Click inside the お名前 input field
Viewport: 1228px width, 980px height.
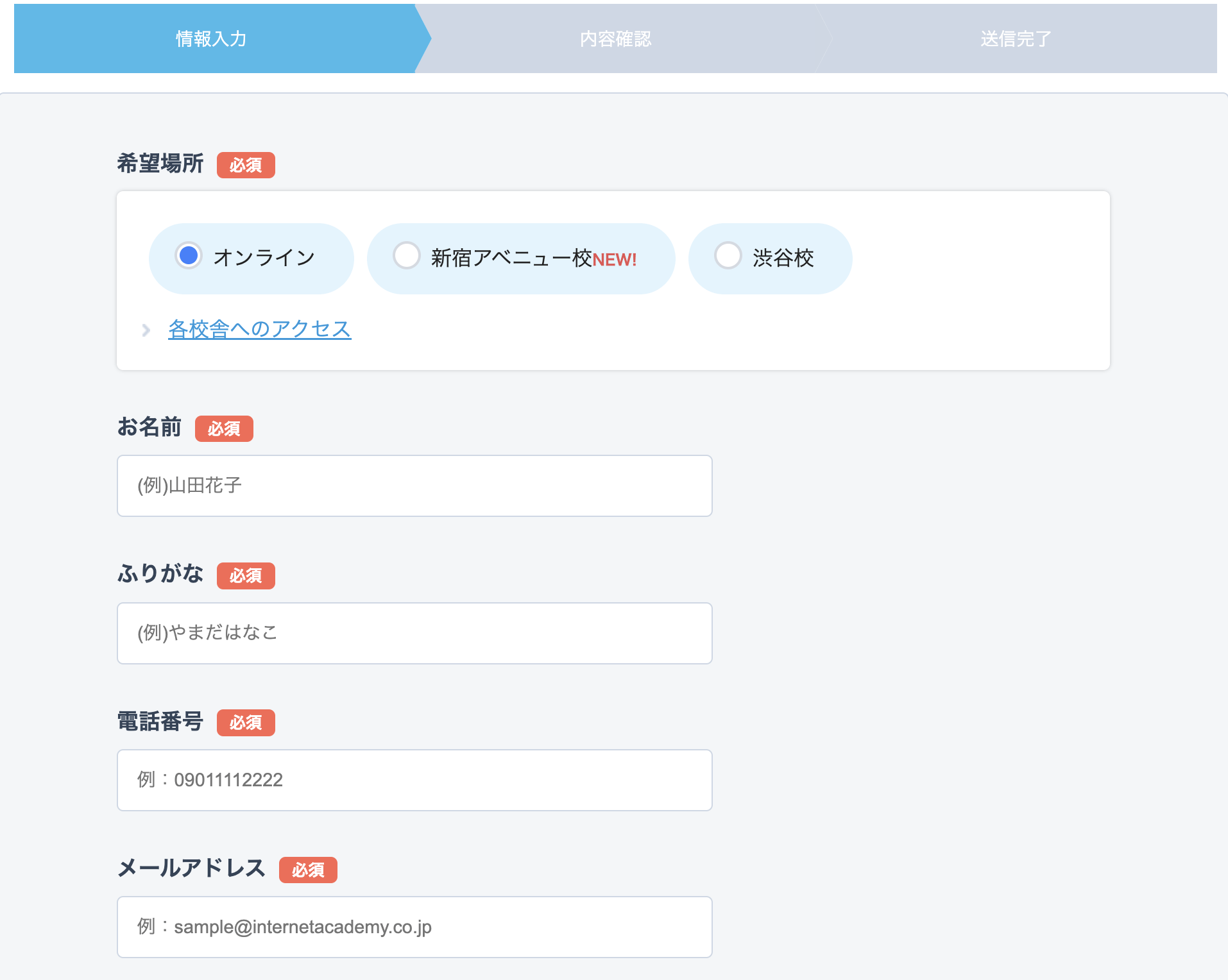414,486
